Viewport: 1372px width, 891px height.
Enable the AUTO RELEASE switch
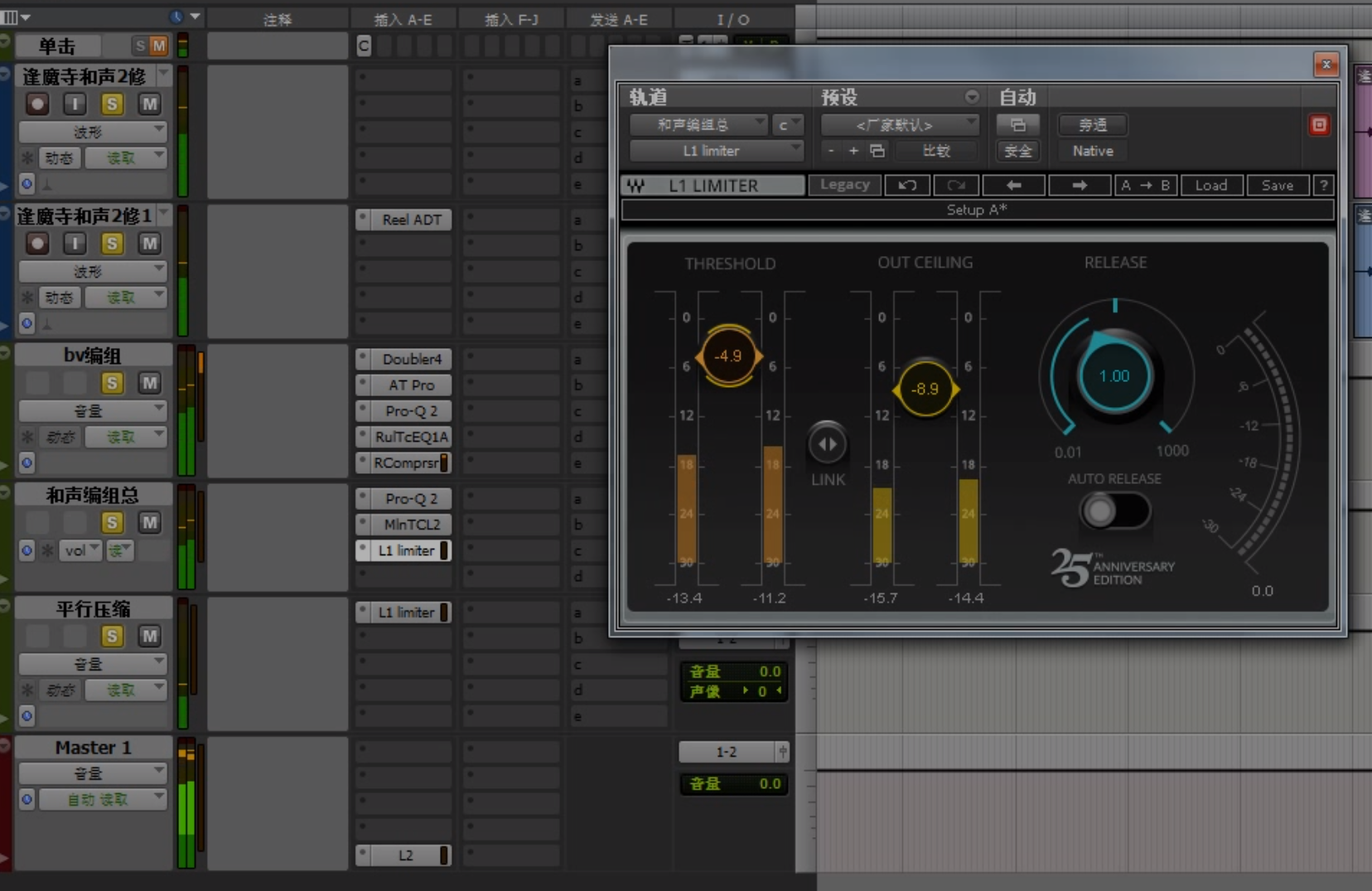(x=1114, y=511)
